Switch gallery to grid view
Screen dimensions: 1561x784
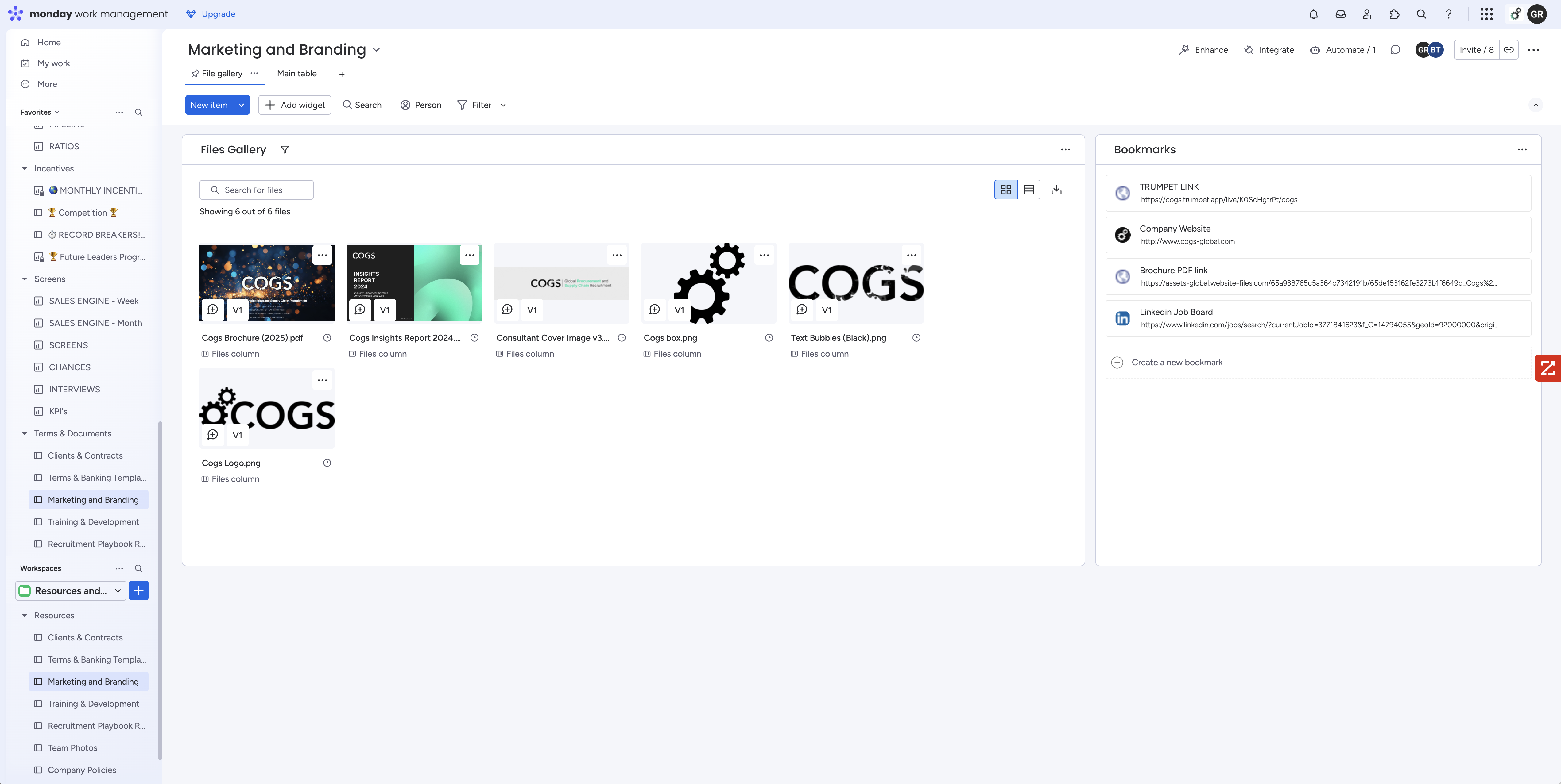[1006, 190]
